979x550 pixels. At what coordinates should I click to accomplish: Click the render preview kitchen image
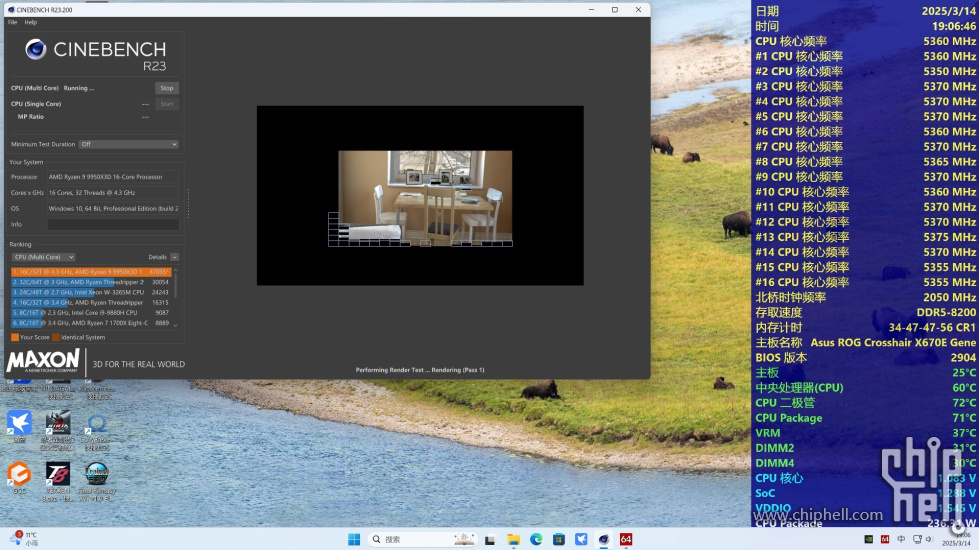click(x=425, y=198)
